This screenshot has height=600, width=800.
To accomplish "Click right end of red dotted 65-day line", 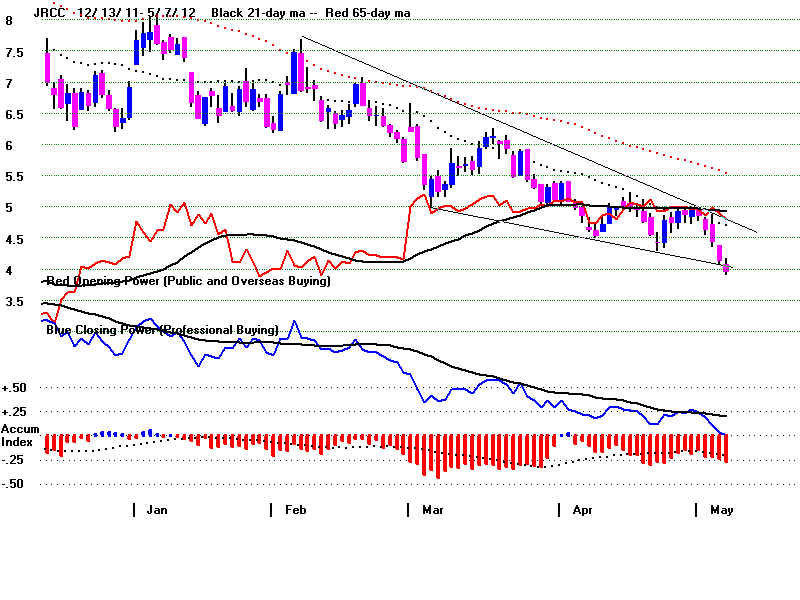I will pyautogui.click(x=725, y=174).
